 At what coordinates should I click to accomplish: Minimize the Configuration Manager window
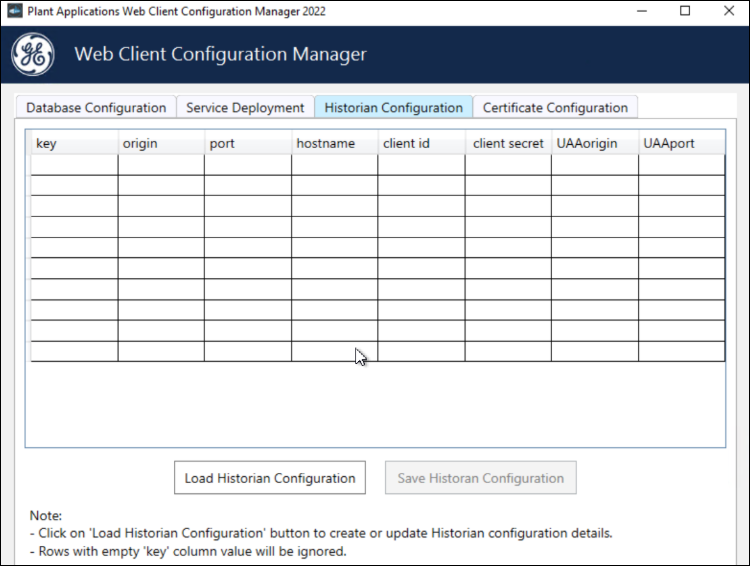642,11
